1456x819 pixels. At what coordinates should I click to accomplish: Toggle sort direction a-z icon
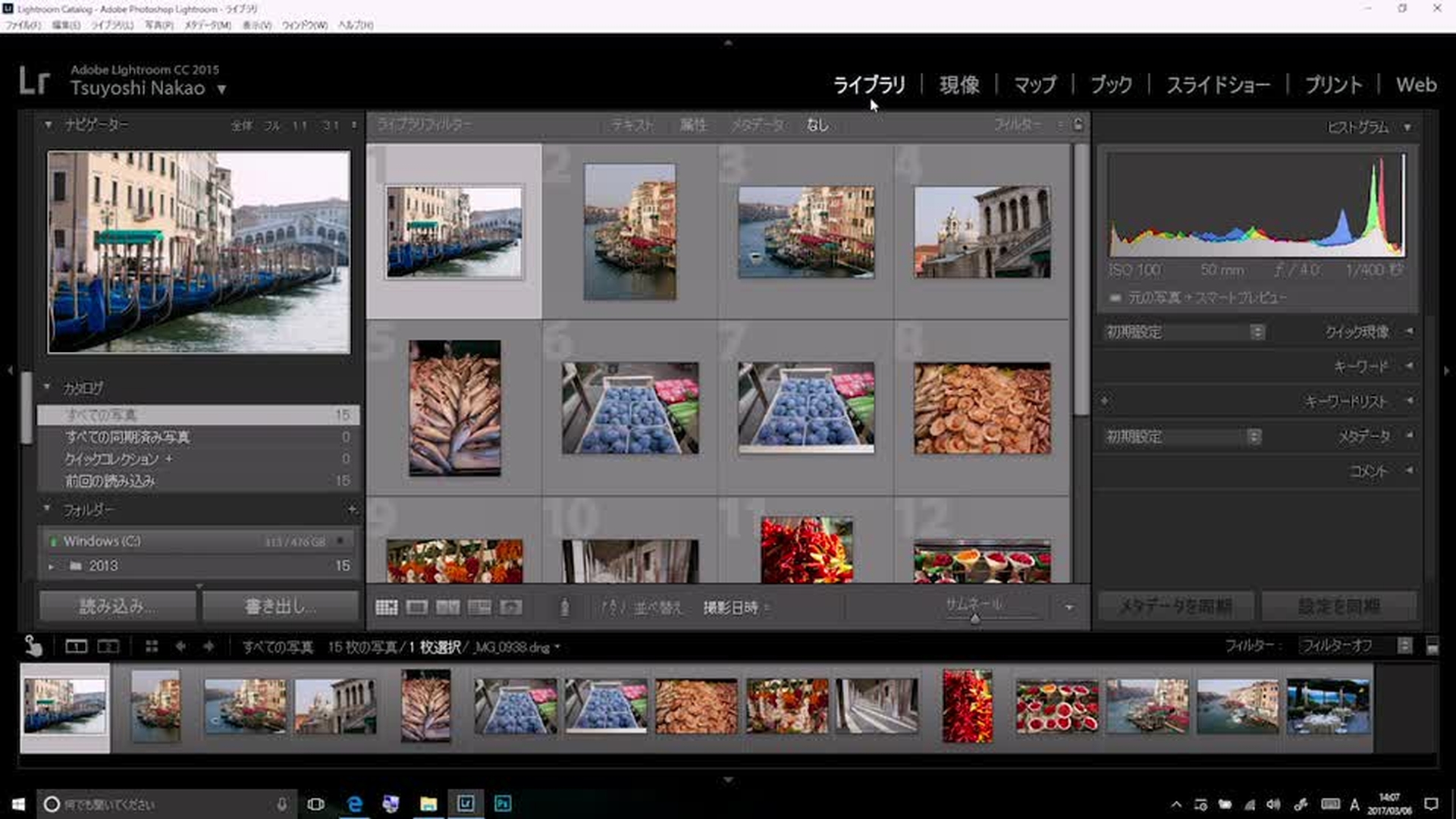click(x=612, y=607)
